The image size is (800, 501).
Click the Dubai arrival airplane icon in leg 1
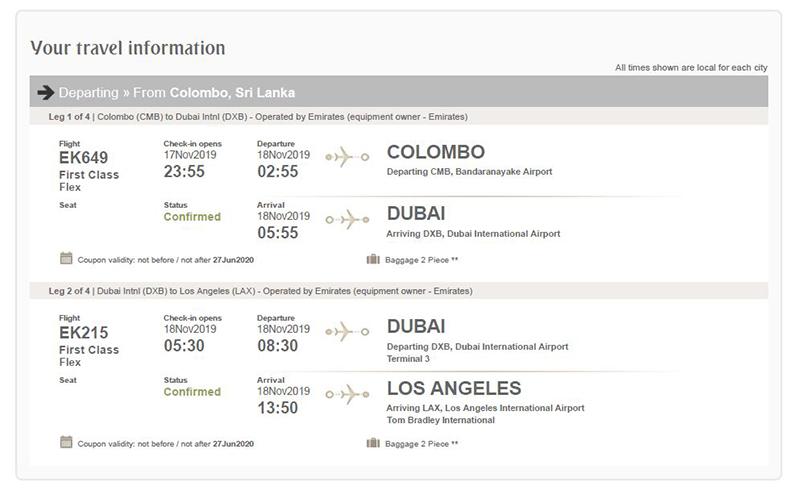coord(347,219)
